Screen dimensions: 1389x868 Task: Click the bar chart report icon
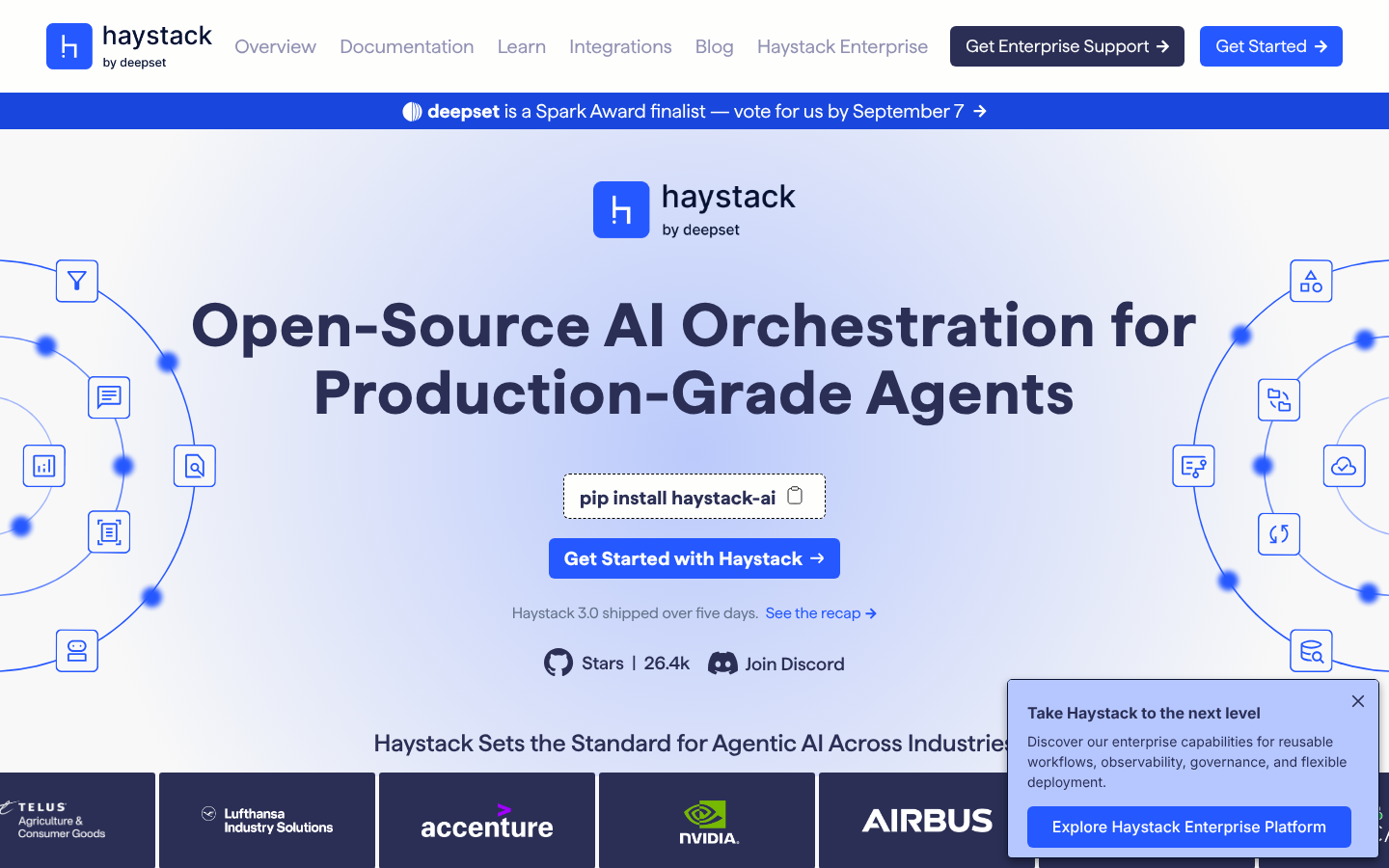click(44, 466)
